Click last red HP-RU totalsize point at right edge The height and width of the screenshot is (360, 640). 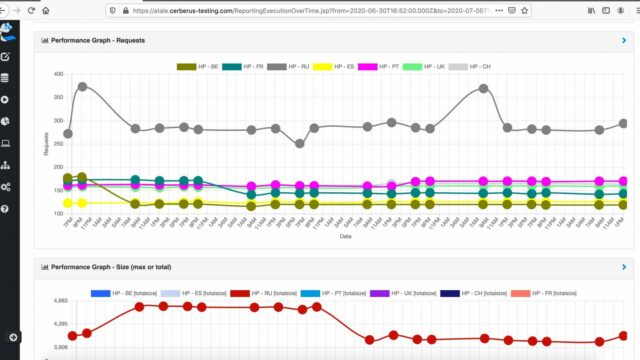pyautogui.click(x=623, y=336)
